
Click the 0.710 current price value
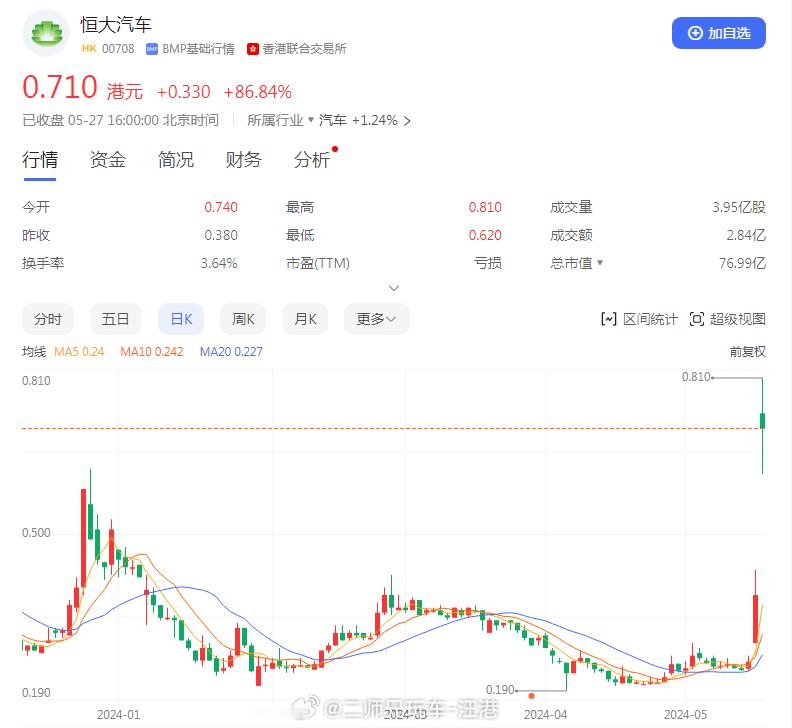coord(60,87)
